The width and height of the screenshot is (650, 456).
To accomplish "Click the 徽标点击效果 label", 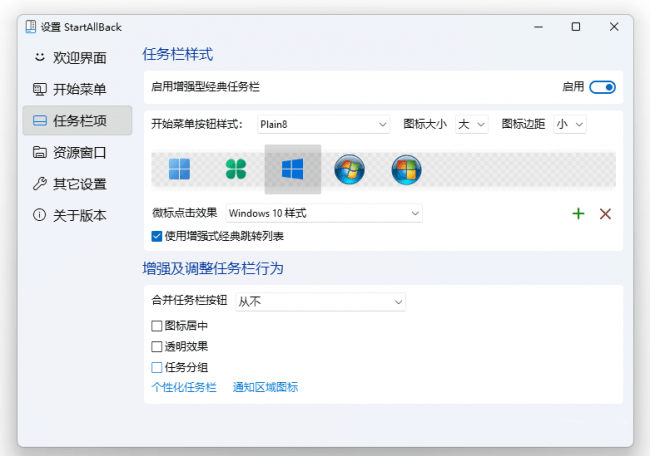I will point(184,213).
